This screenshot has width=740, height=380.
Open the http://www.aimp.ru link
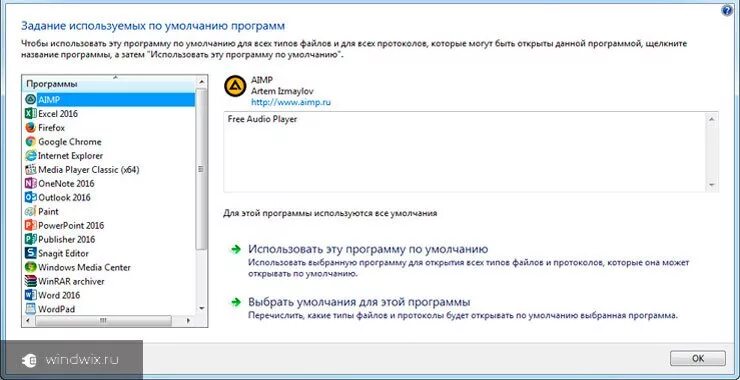[291, 101]
